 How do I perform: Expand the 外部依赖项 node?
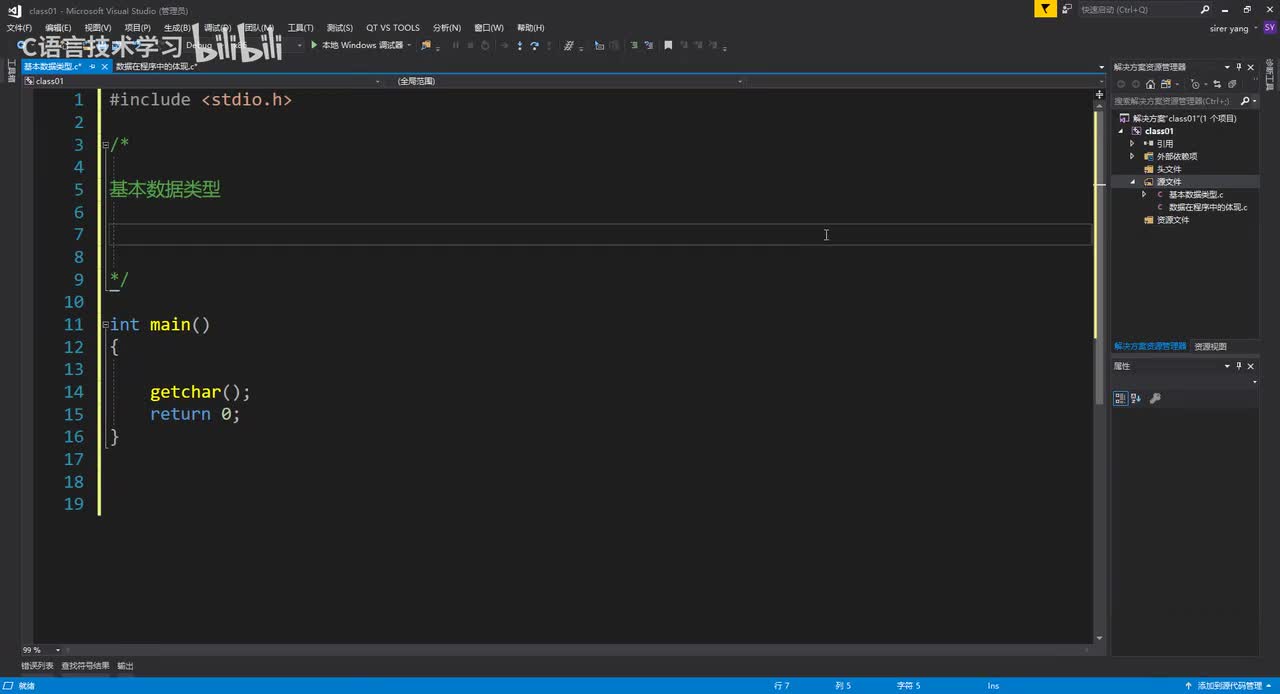(x=1132, y=157)
